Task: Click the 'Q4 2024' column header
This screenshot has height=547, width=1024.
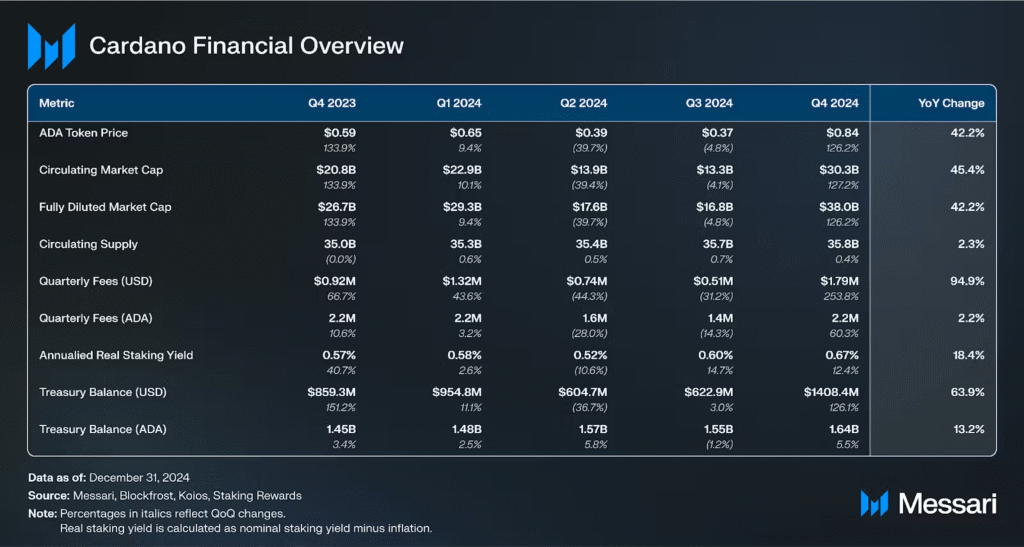Action: pos(837,103)
